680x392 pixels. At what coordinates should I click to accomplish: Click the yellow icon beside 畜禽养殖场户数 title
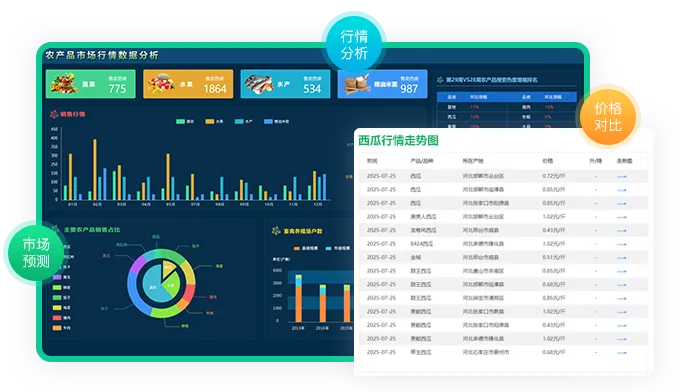(x=276, y=231)
